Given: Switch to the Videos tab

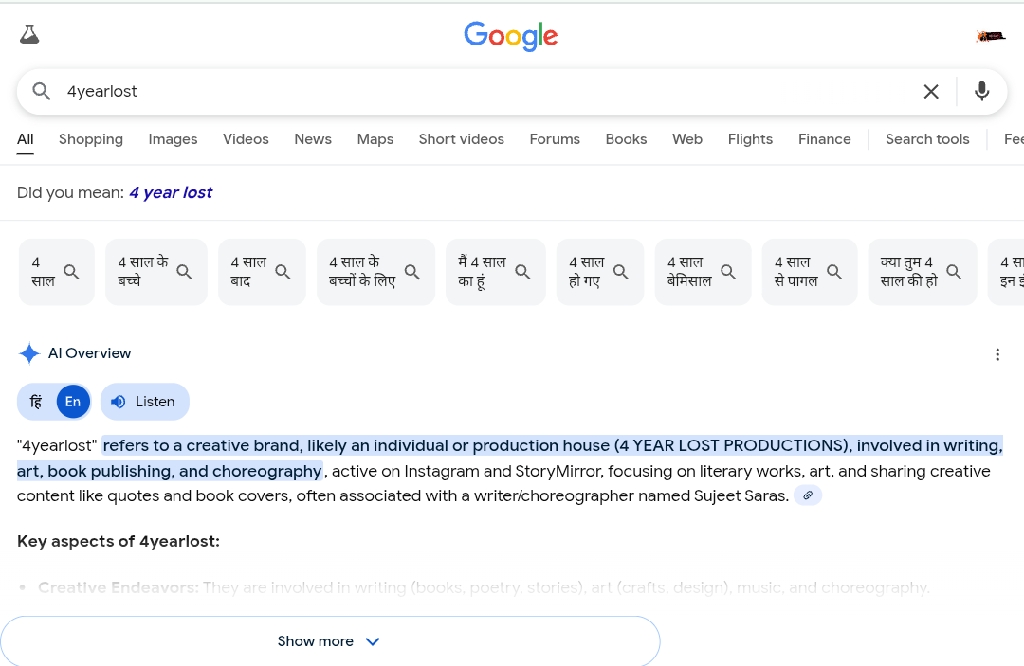Looking at the screenshot, I should coord(246,139).
